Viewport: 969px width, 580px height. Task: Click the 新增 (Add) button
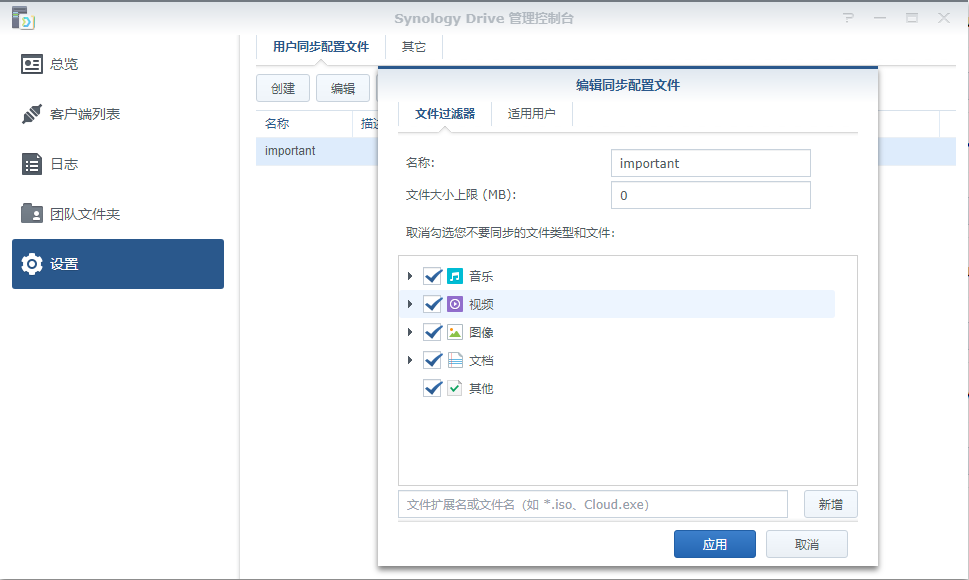[x=831, y=504]
